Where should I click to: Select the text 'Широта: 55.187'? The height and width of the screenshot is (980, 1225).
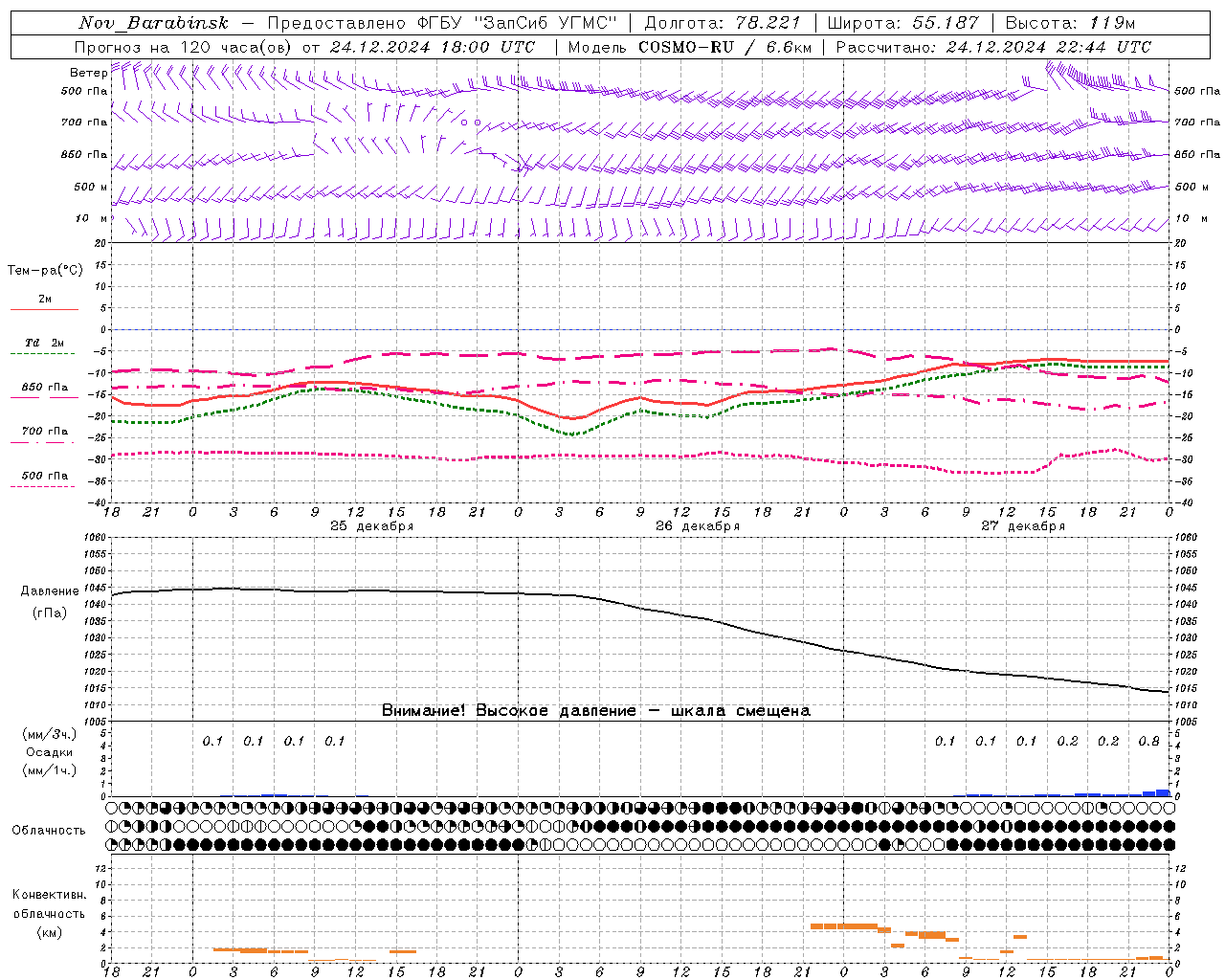902,23
